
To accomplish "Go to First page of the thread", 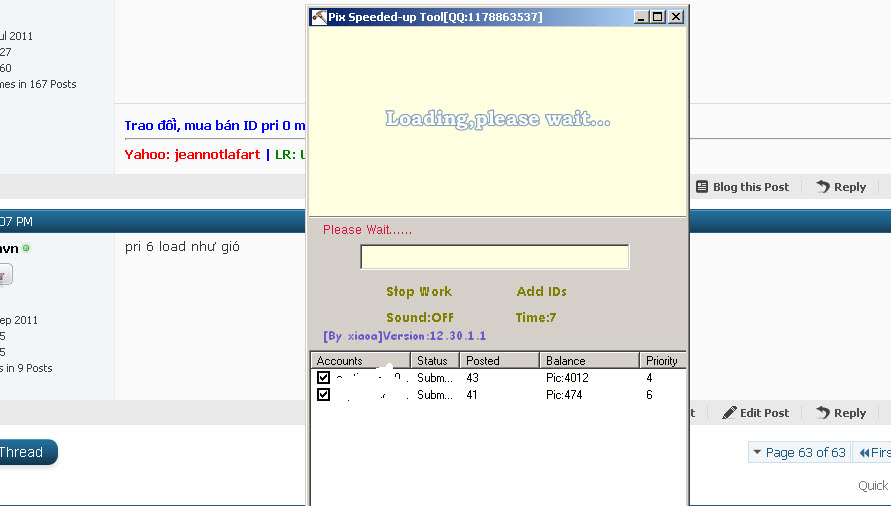I will coord(874,453).
